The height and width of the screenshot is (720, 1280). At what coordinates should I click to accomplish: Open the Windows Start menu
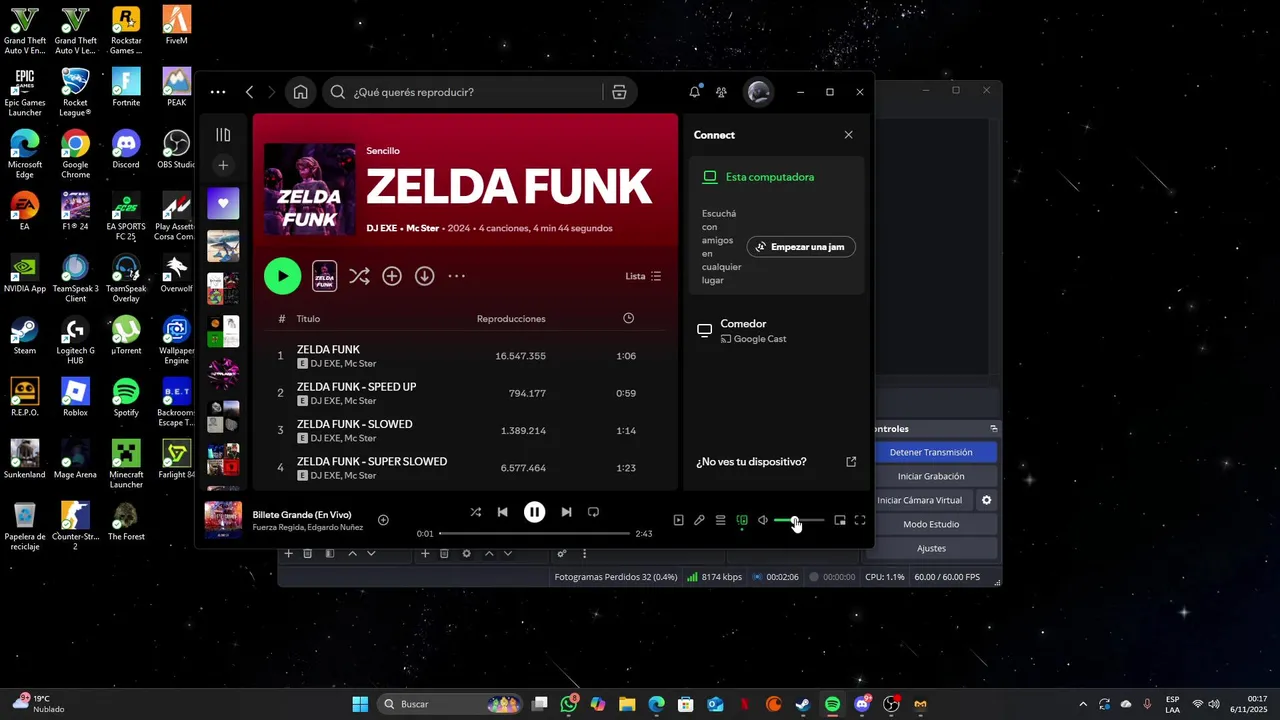tap(360, 704)
